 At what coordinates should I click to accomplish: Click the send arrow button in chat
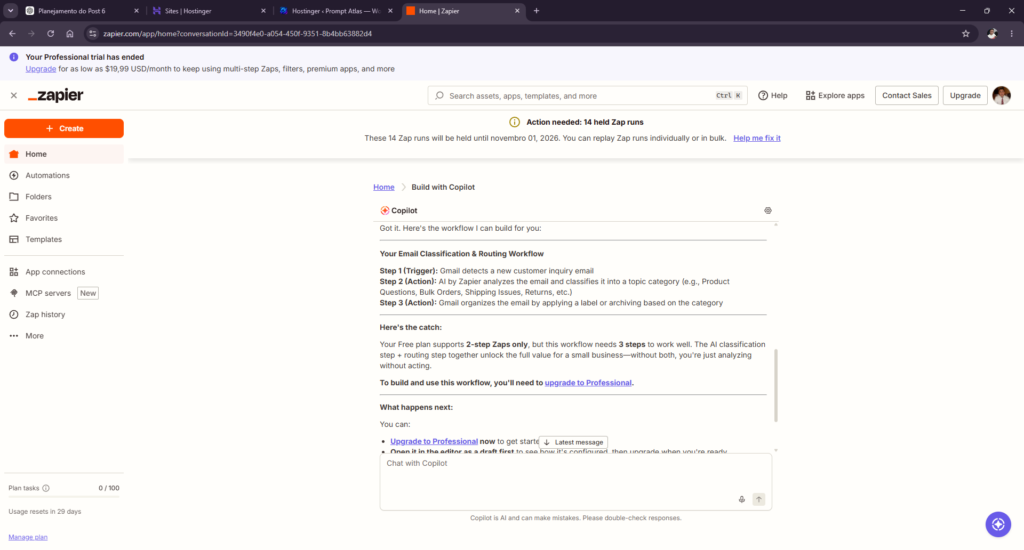(x=759, y=500)
